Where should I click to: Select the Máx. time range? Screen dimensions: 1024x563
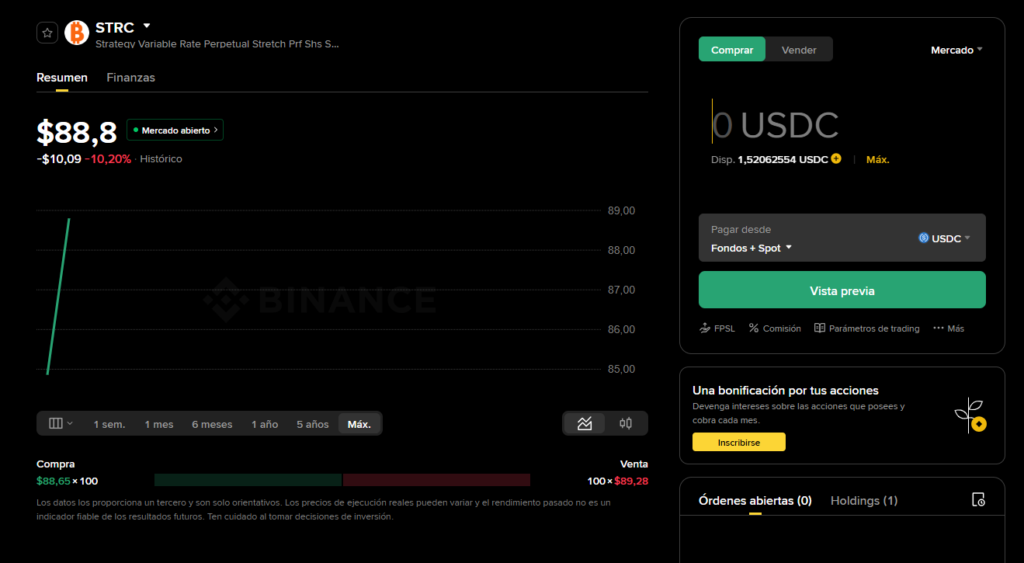pos(359,425)
